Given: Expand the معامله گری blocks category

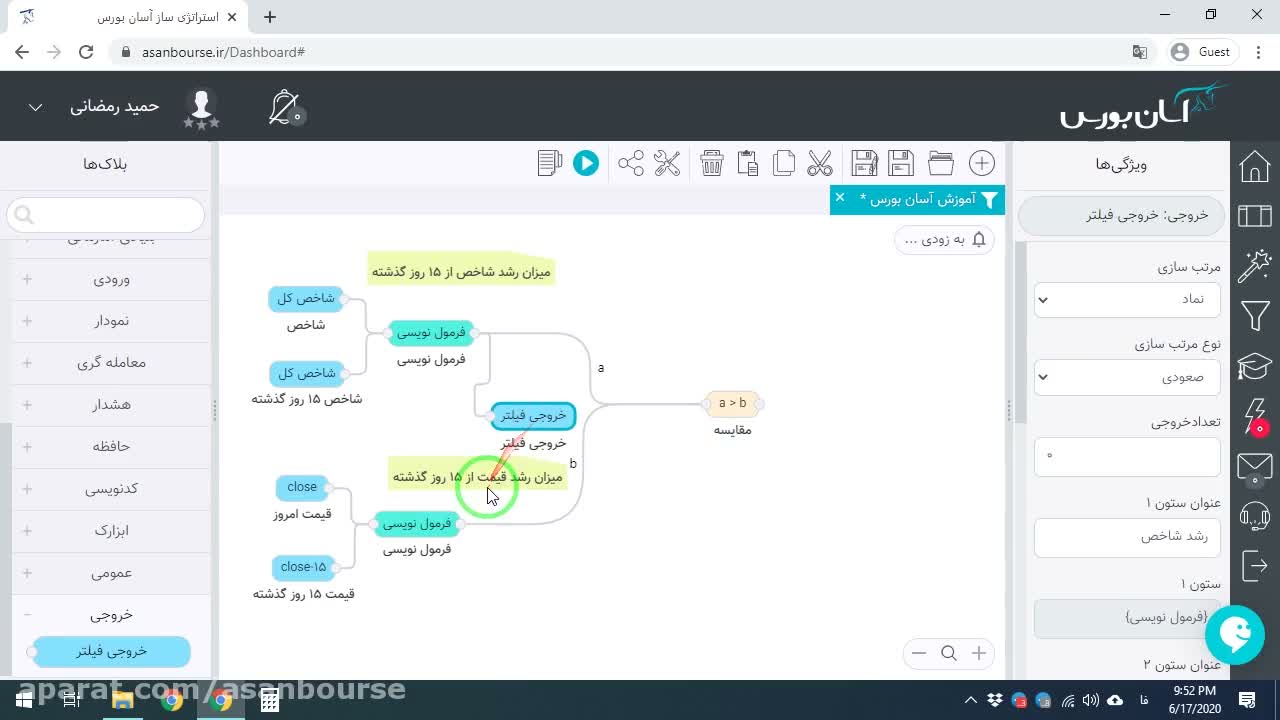Looking at the screenshot, I should coord(111,363).
